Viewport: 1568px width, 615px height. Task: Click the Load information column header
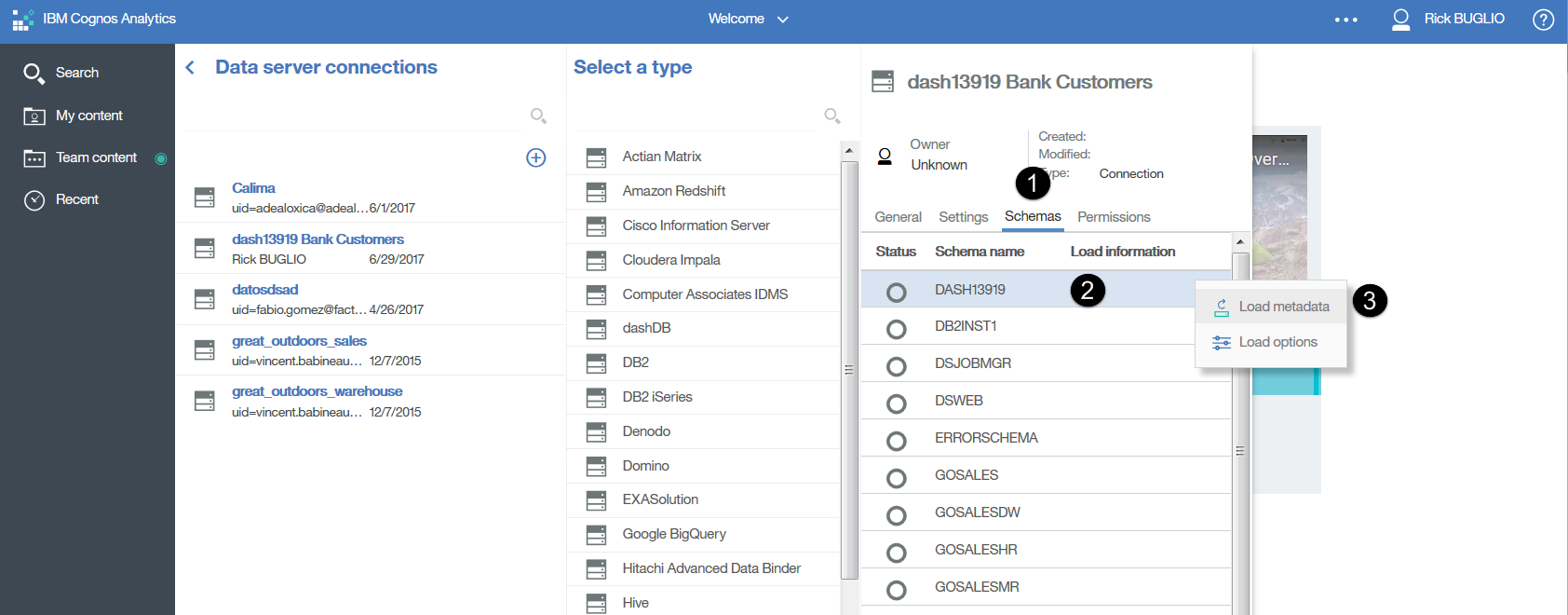pyautogui.click(x=1123, y=252)
